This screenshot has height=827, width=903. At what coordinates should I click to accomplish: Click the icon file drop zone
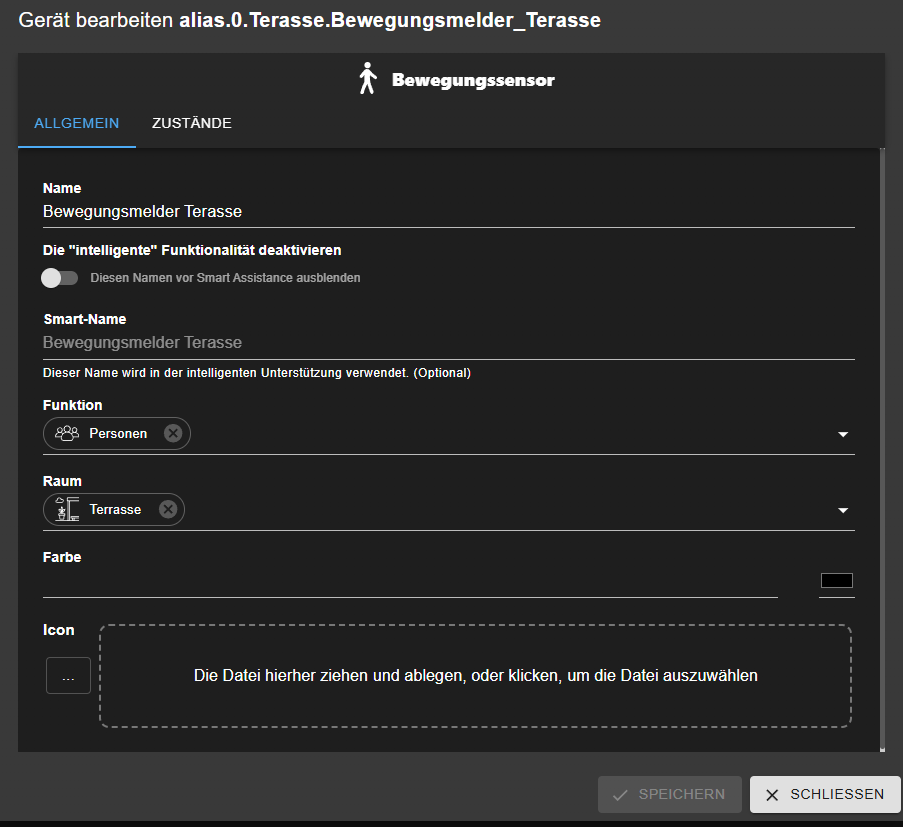pyautogui.click(x=476, y=676)
